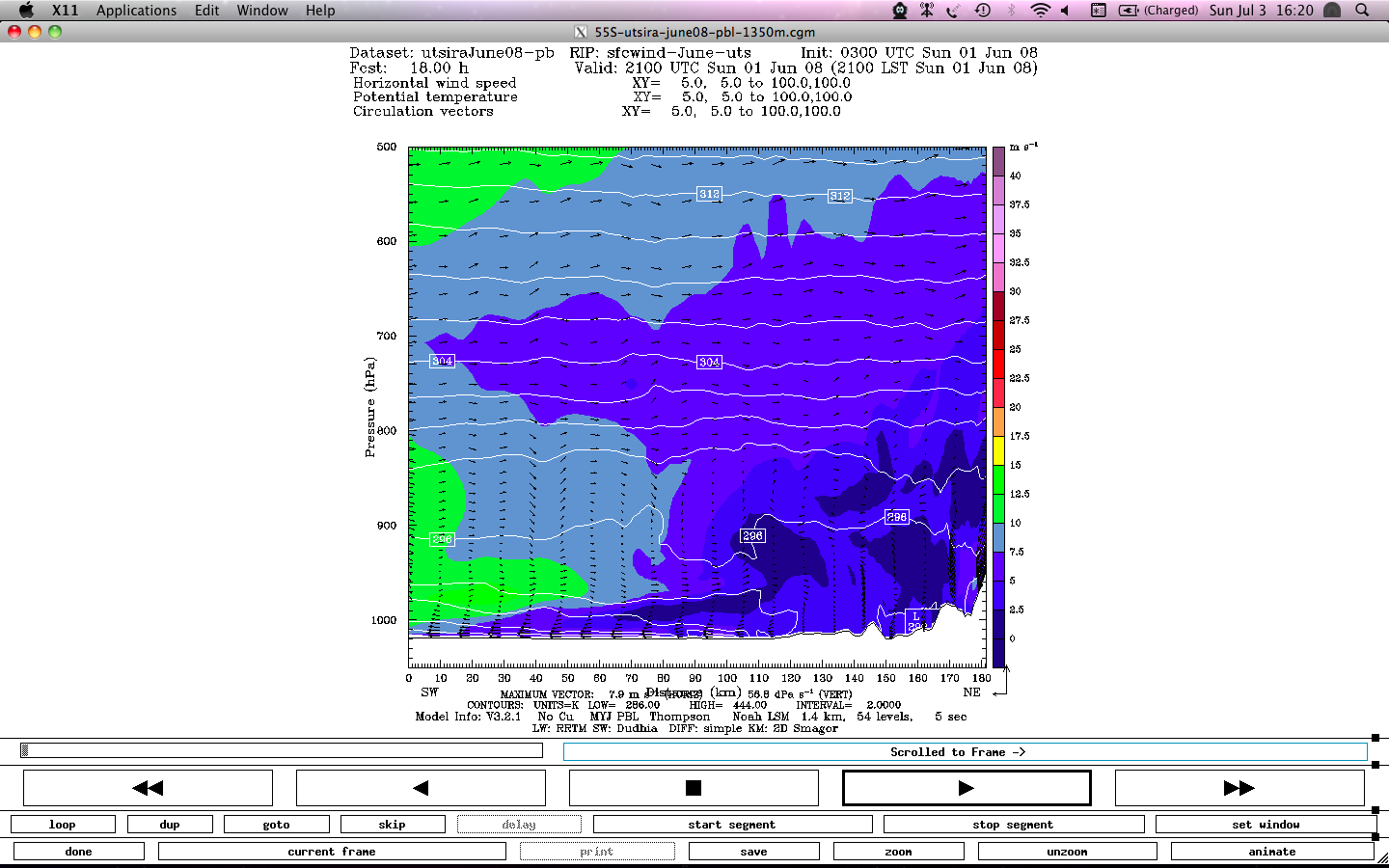Open Spotlight search magnifier icon
This screenshot has width=1389, height=868.
click(1362, 11)
